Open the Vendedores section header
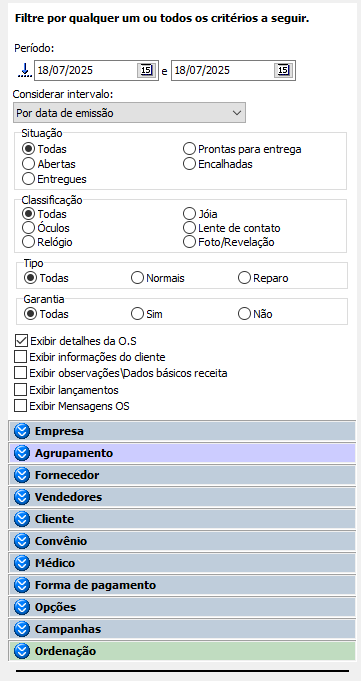Viewport: 361px width, 681px height. coord(182,497)
